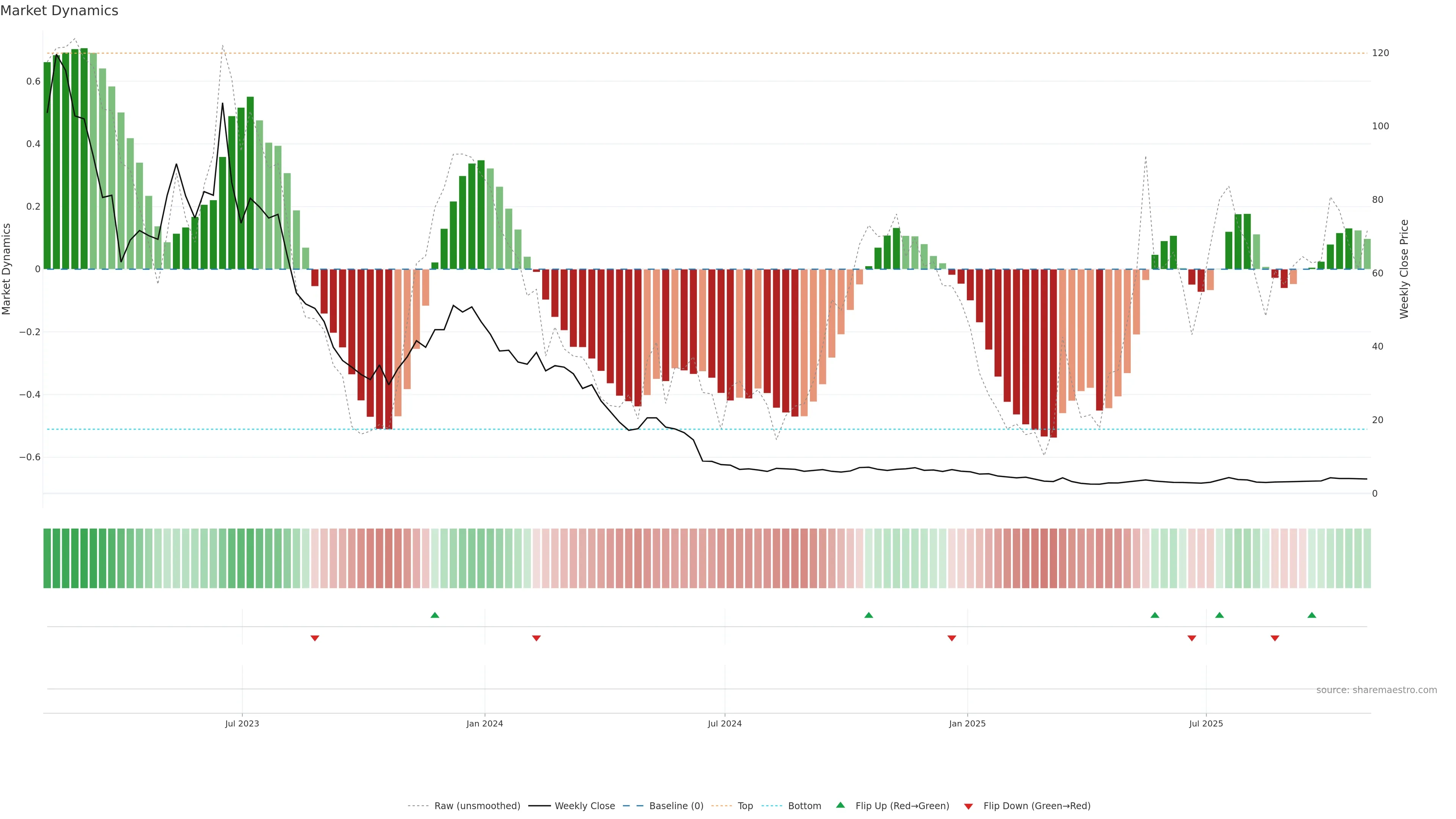
Task: Click the red flip-down marker near Dec 2024
Action: coord(952,638)
